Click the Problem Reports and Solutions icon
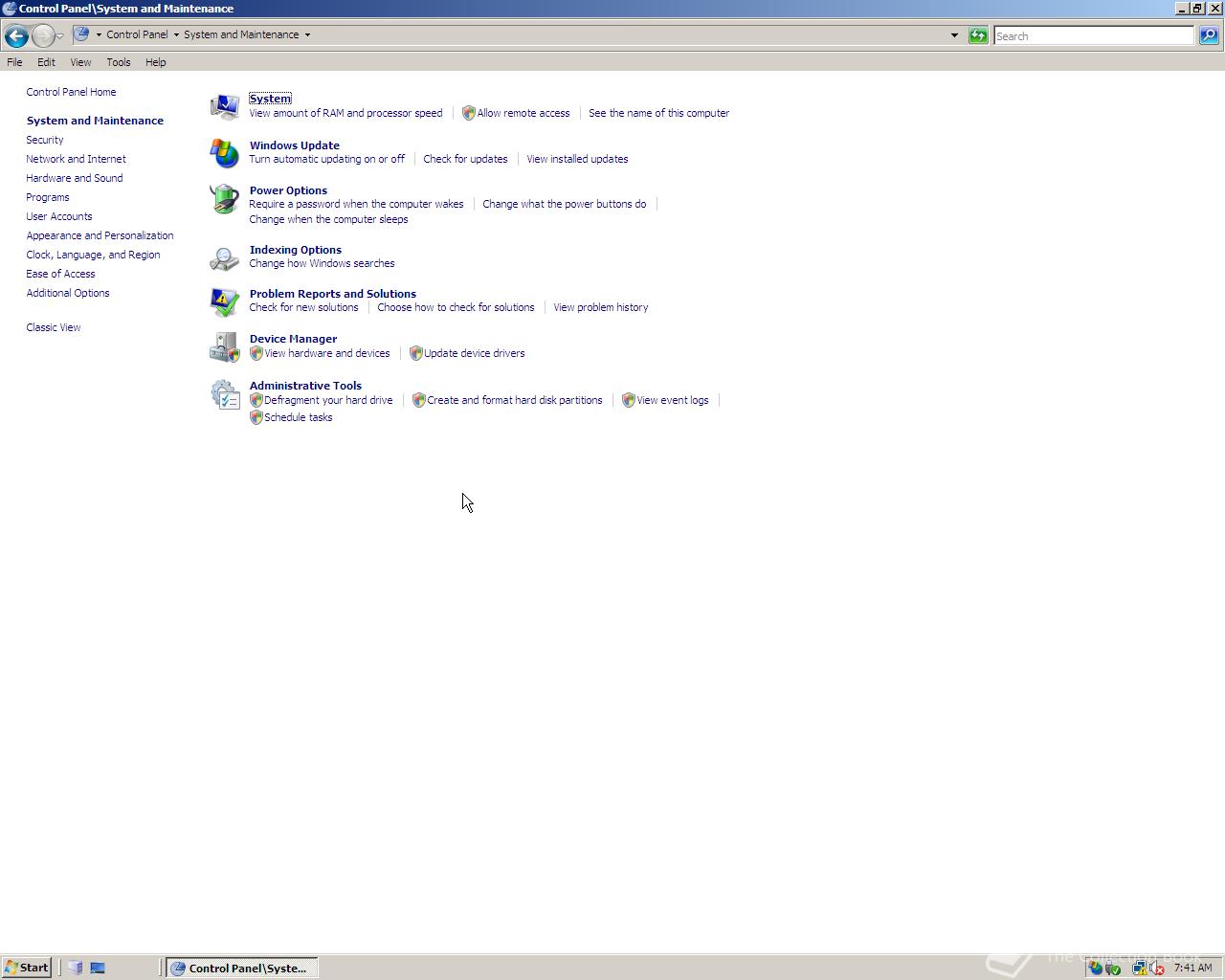1225x980 pixels. pyautogui.click(x=224, y=301)
